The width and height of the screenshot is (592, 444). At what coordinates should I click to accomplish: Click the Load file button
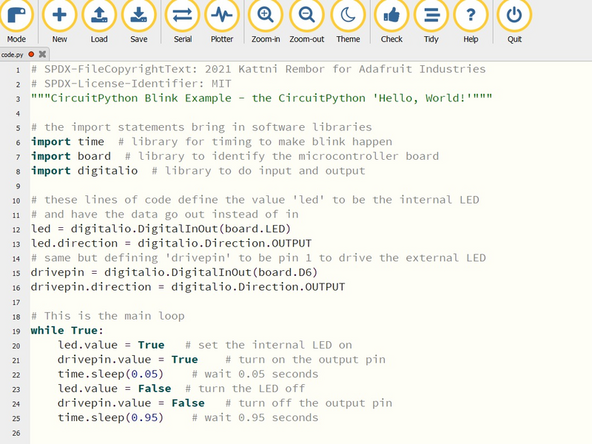(99, 21)
